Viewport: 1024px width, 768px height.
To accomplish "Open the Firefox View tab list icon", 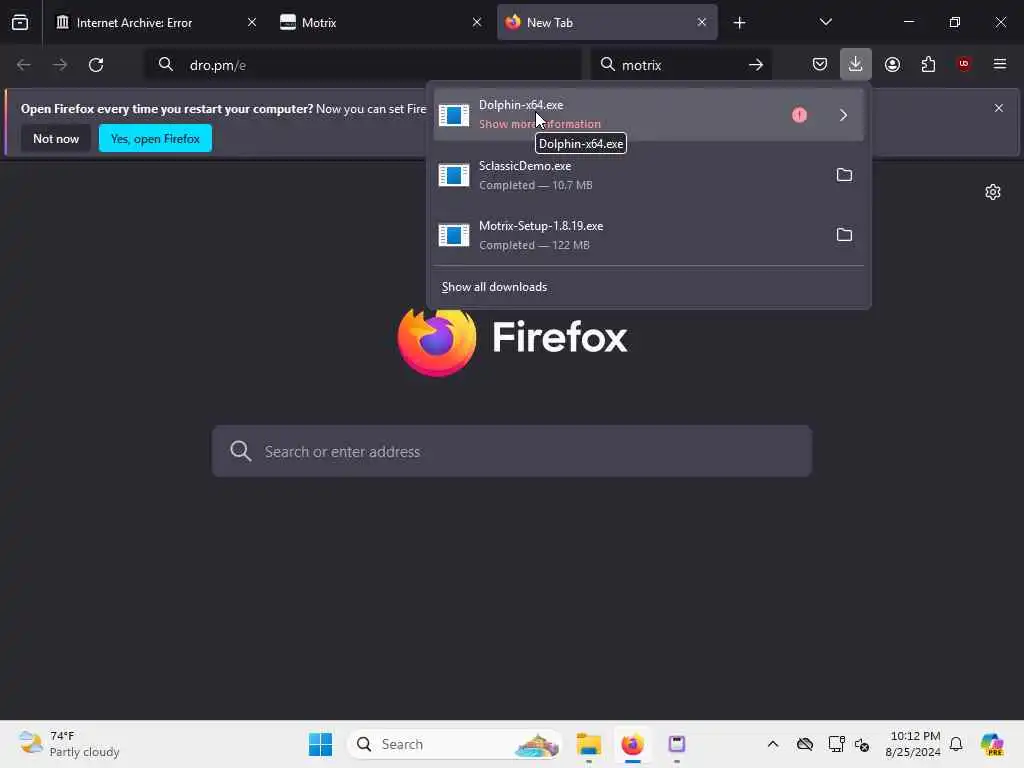I will pos(20,22).
